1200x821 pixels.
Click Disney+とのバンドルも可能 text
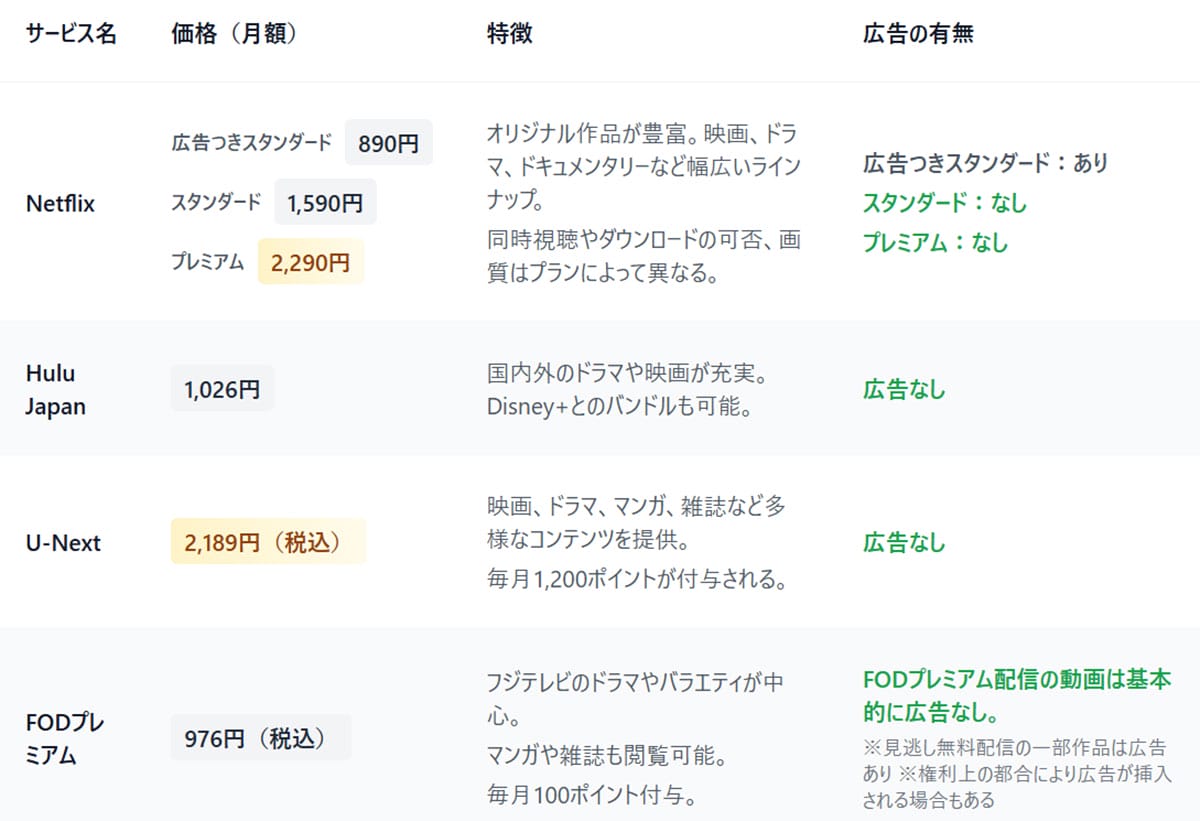(x=619, y=407)
